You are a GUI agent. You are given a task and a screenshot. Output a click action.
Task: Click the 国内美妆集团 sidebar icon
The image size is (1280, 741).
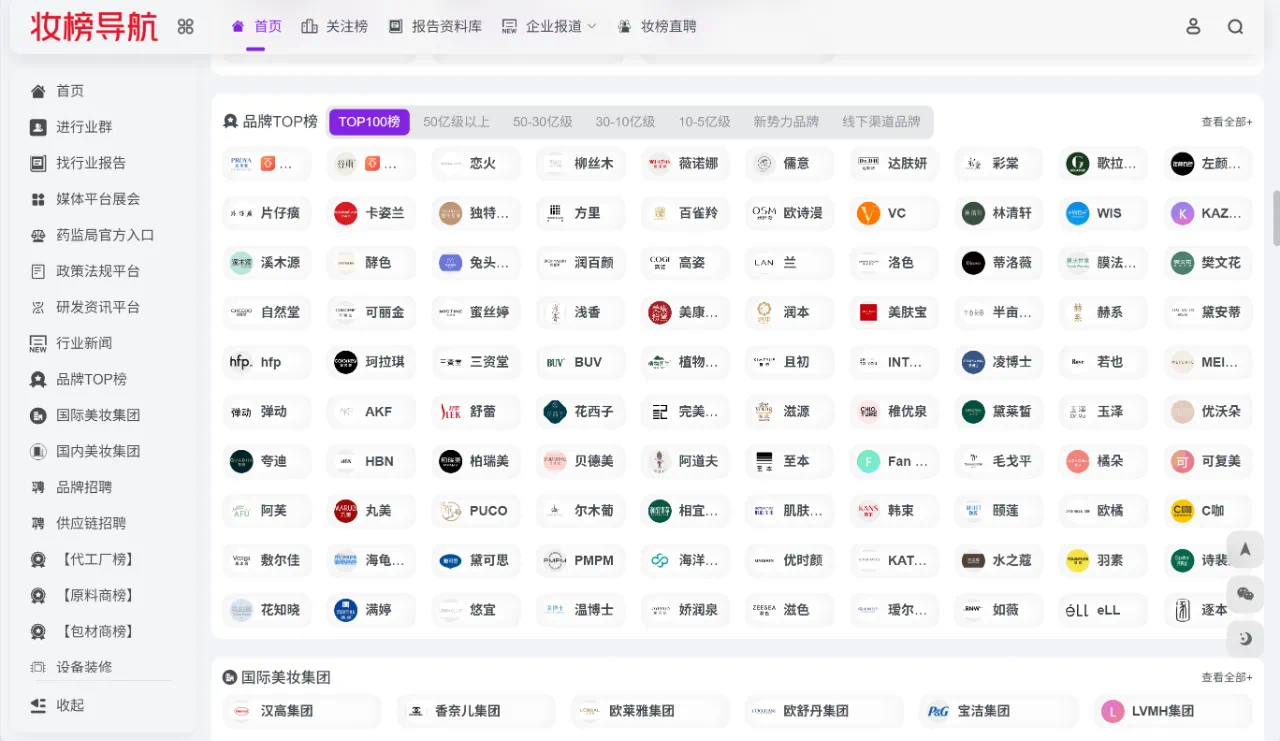click(38, 451)
